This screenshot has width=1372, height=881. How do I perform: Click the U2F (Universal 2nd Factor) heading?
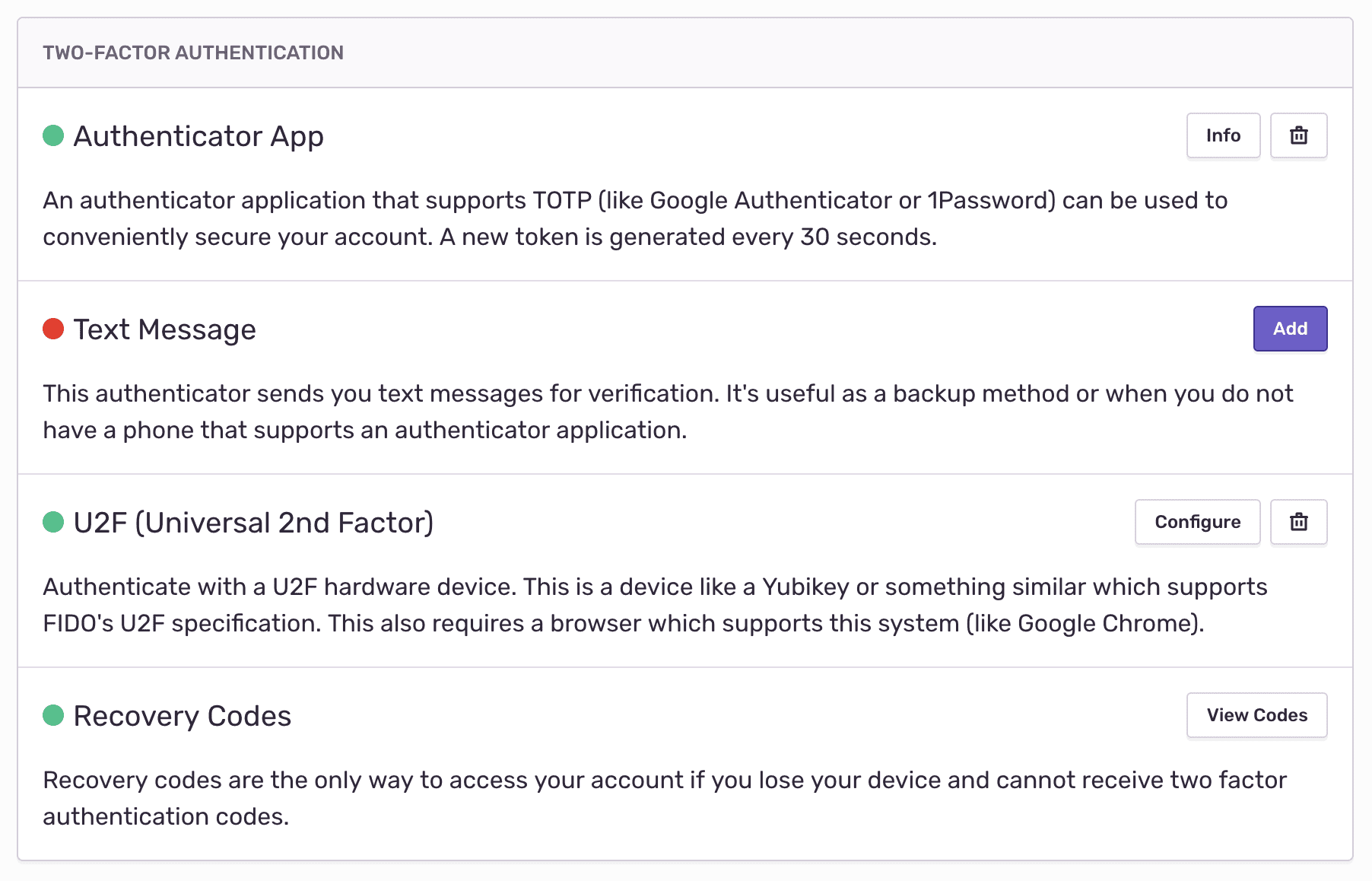[253, 523]
